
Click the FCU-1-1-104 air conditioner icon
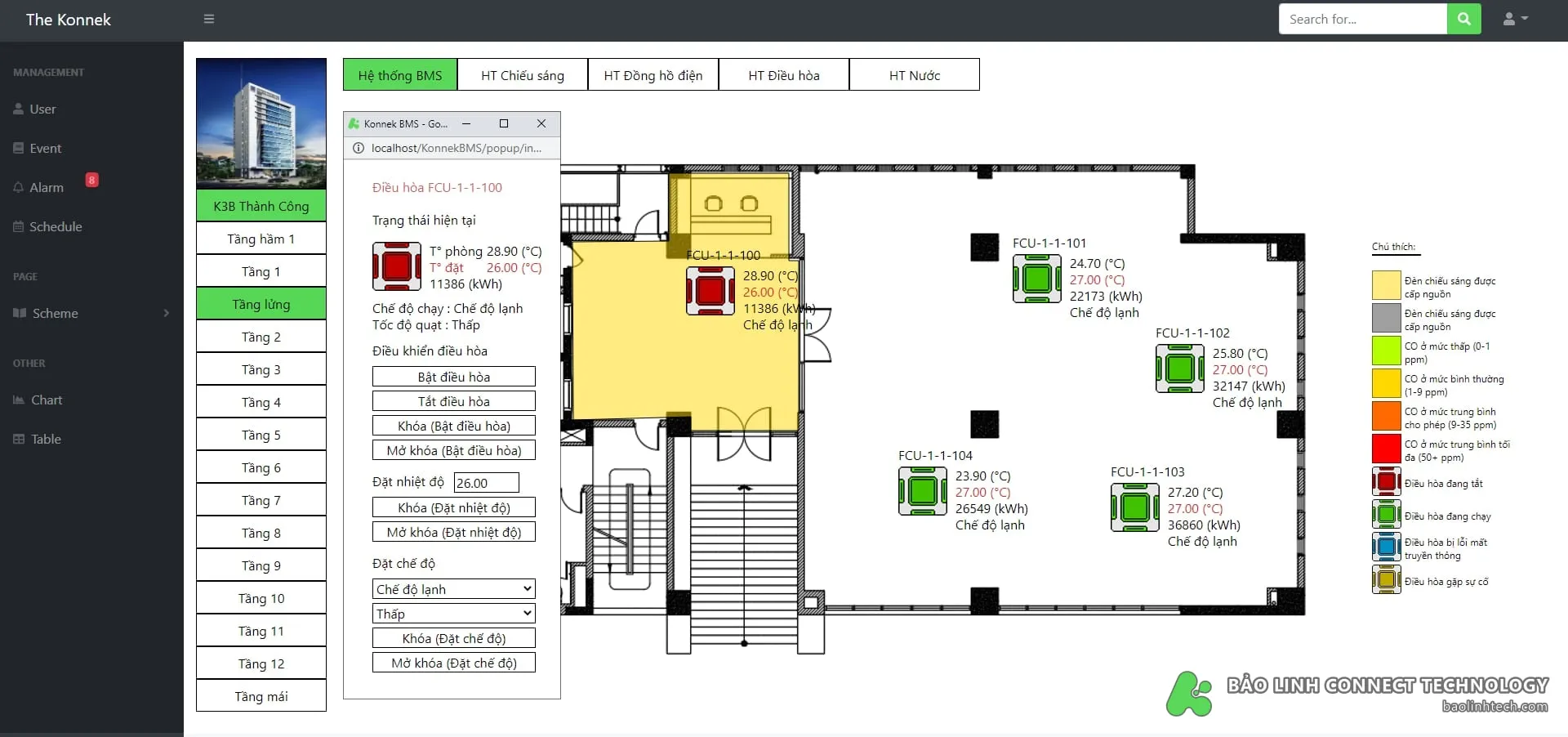tap(923, 491)
